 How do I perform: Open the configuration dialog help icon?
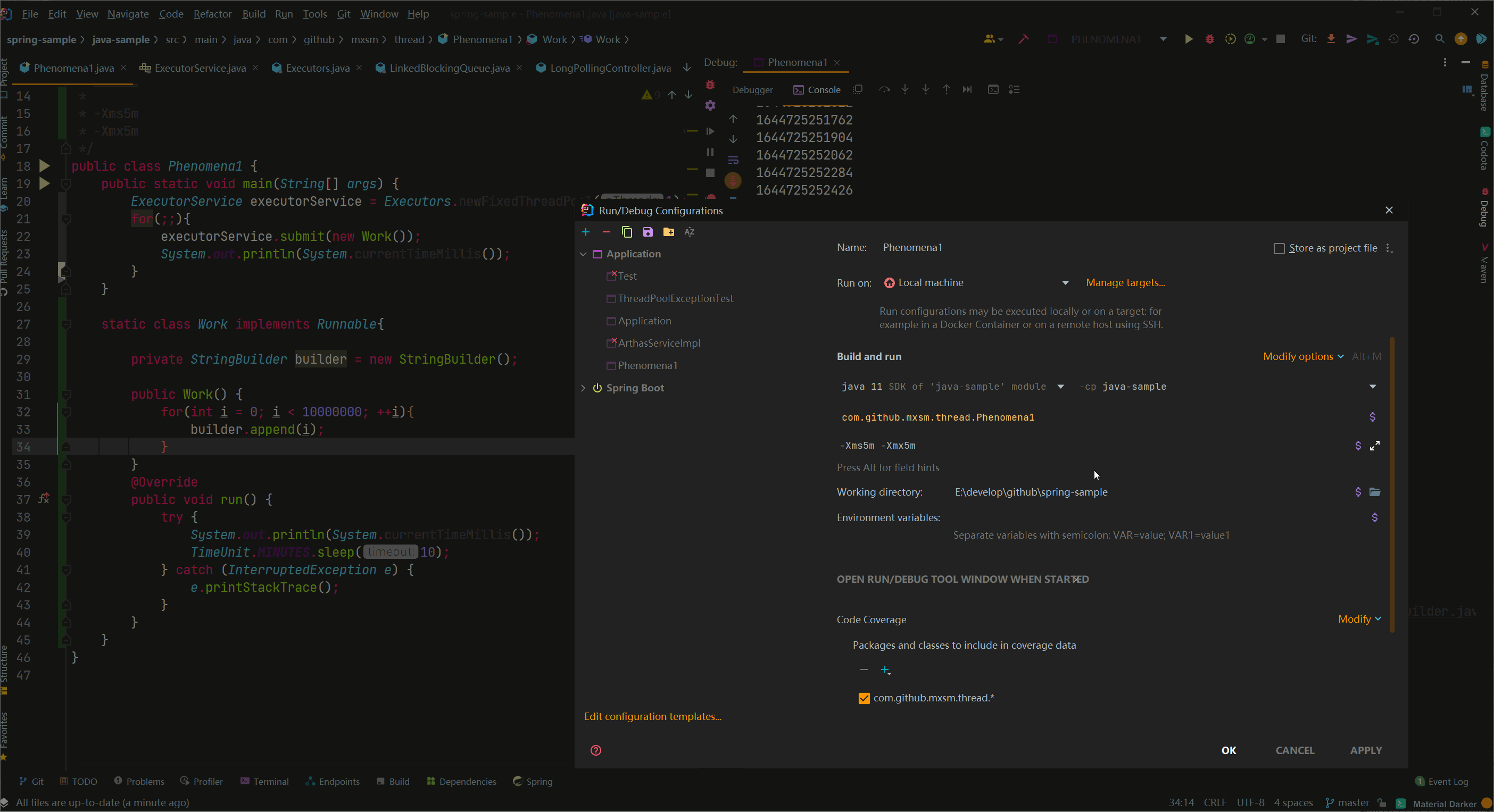point(595,750)
